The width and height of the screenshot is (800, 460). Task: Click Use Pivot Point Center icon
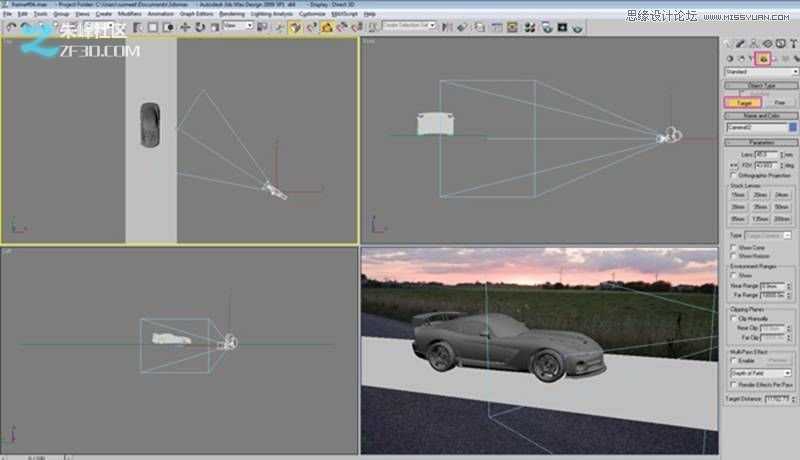pos(262,27)
